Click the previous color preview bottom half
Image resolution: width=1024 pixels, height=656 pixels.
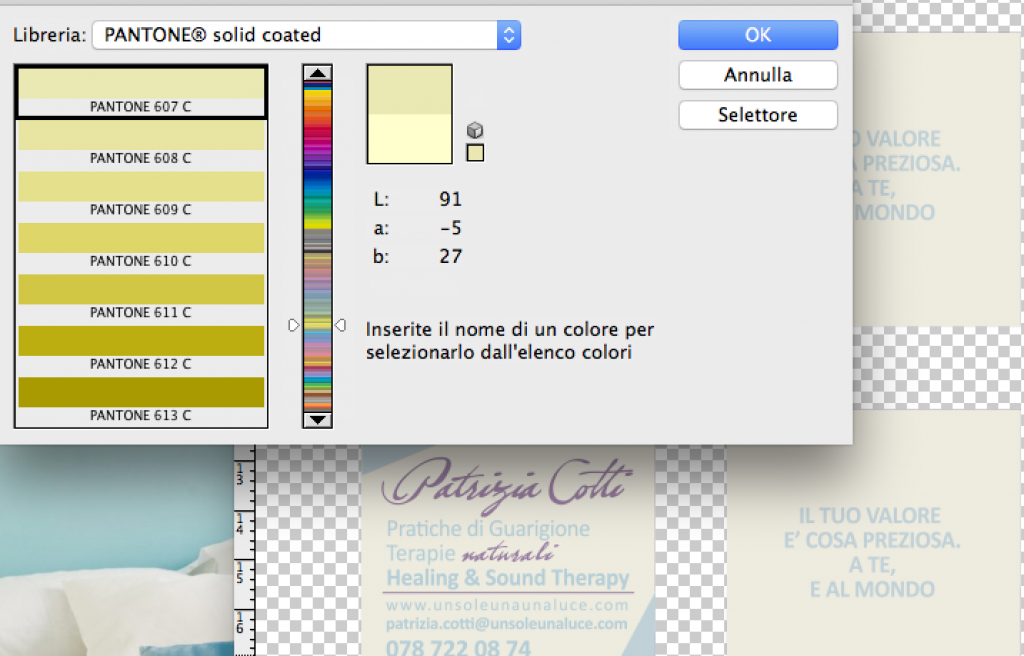(x=409, y=139)
